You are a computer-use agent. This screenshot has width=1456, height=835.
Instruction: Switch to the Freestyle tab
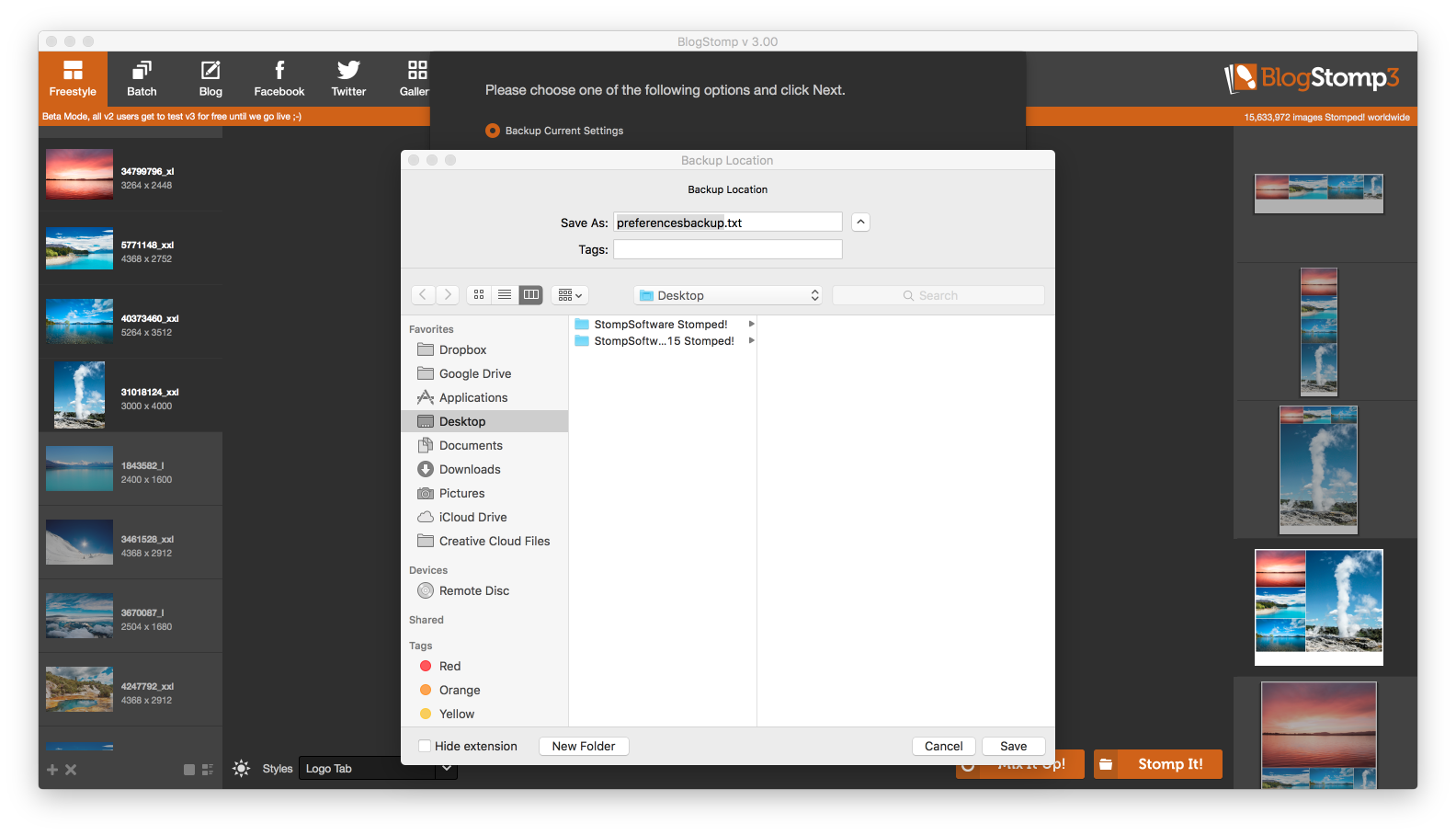tap(73, 79)
